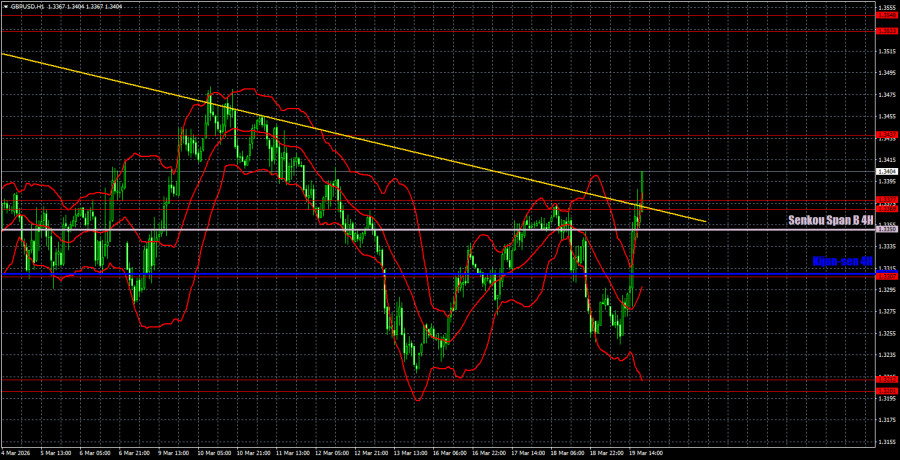Click the 5 Mar 13:00 time label
Screen dimensions: 900x460
click(x=56, y=453)
